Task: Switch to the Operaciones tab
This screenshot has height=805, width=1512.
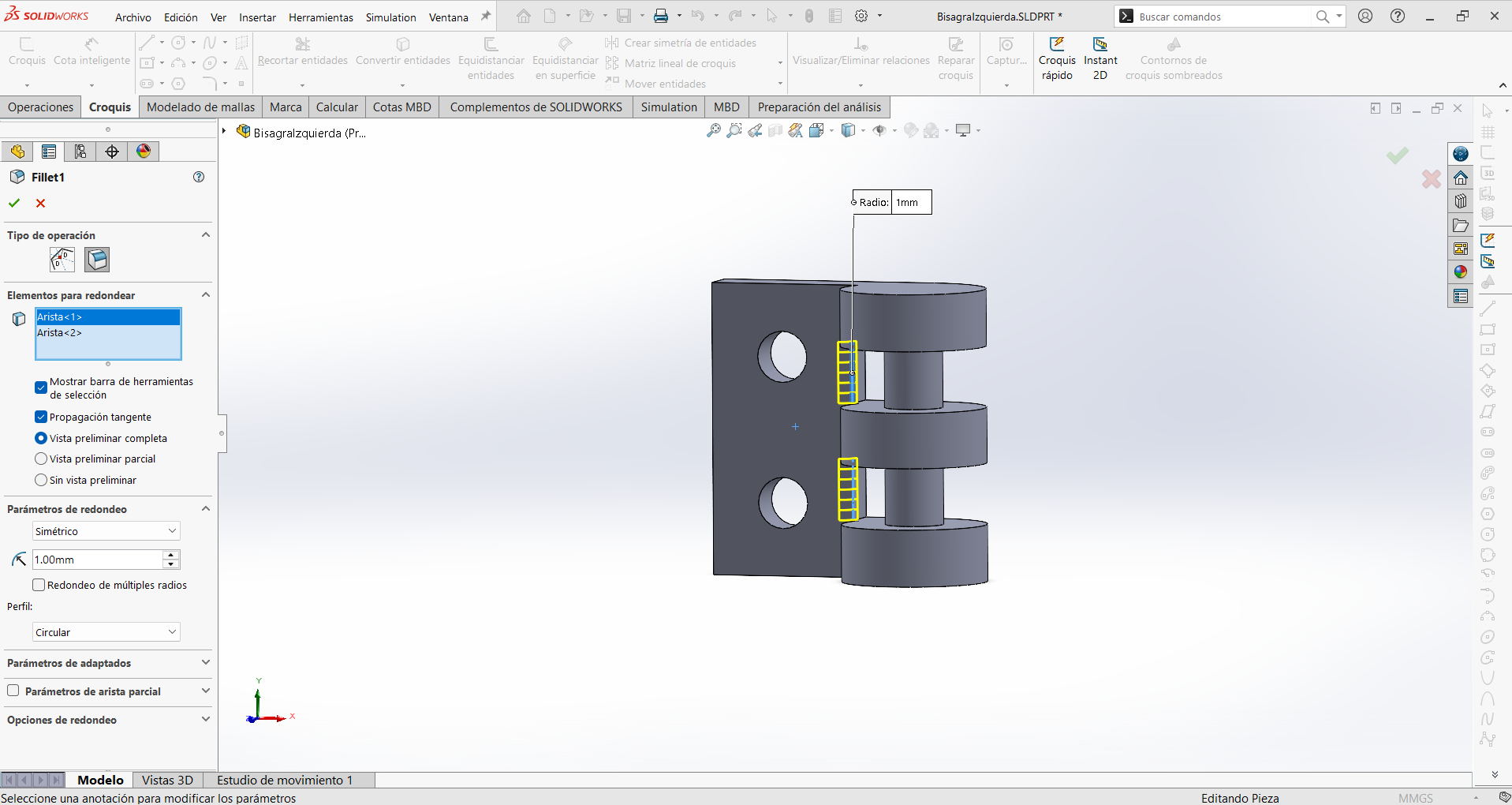Action: [41, 107]
